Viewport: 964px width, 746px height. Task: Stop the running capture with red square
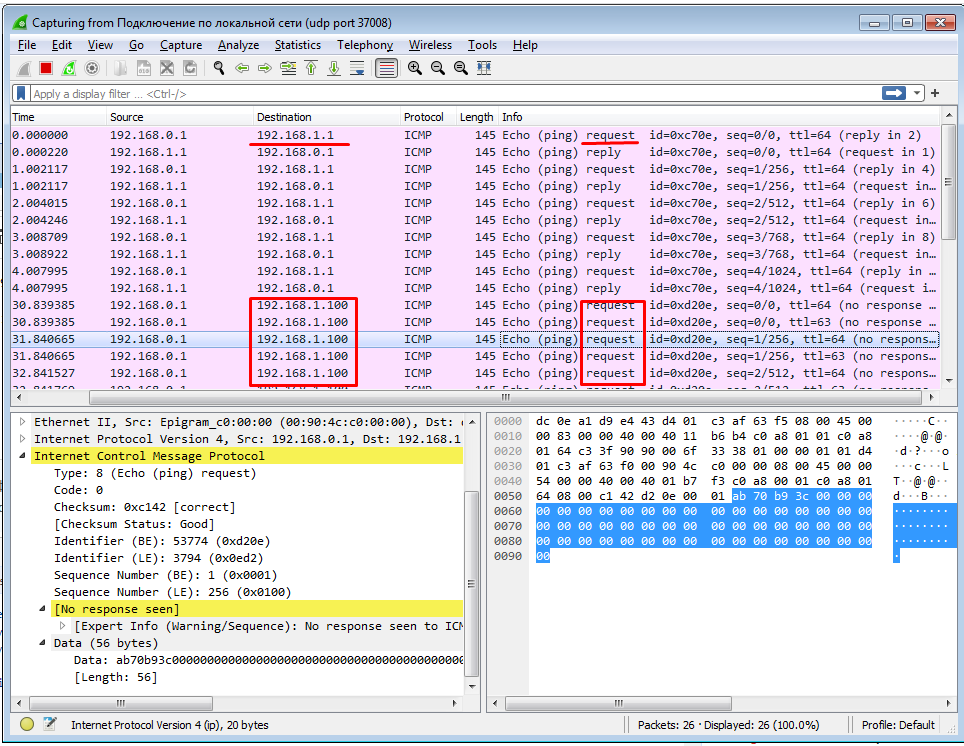pos(46,68)
